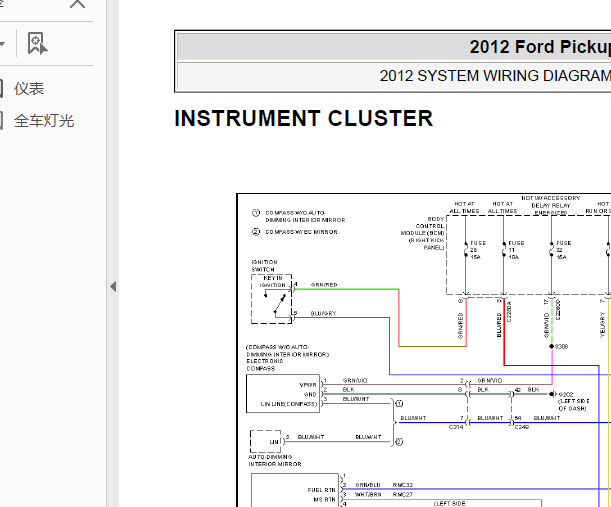Open the 全车灯光 bookmark

(44, 121)
